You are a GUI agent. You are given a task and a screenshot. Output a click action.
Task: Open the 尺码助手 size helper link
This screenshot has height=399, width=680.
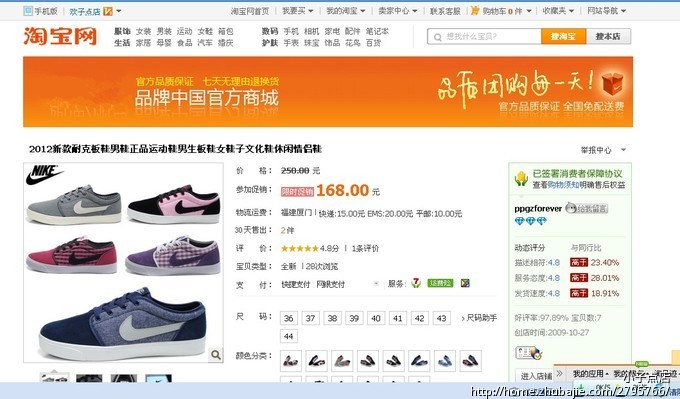point(479,318)
